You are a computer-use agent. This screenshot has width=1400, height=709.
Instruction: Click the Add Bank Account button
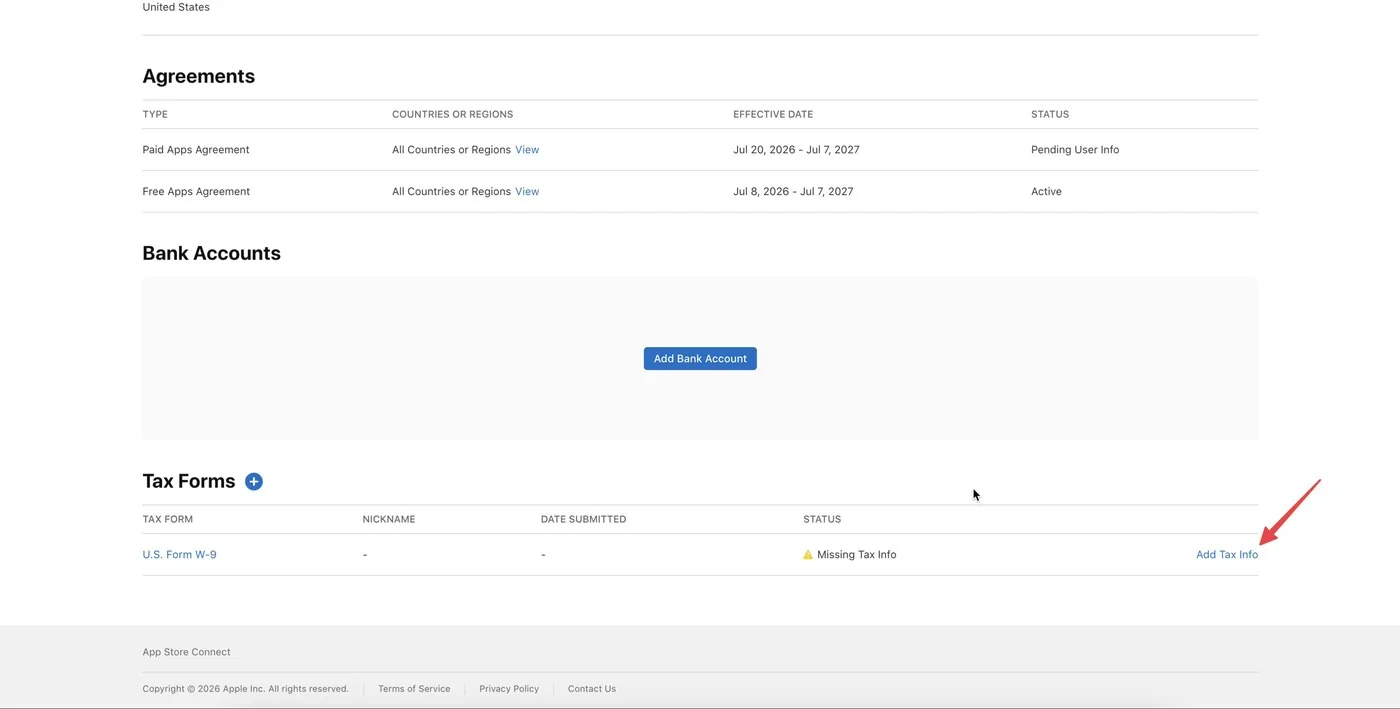pos(700,358)
